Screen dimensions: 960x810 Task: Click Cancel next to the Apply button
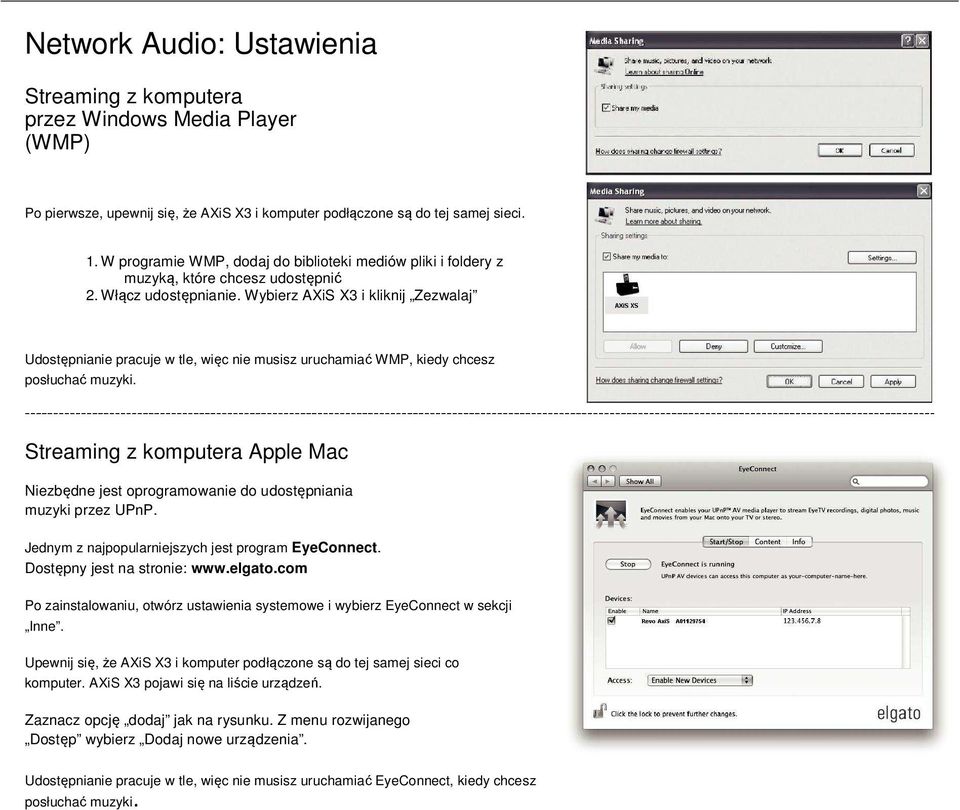pos(841,381)
